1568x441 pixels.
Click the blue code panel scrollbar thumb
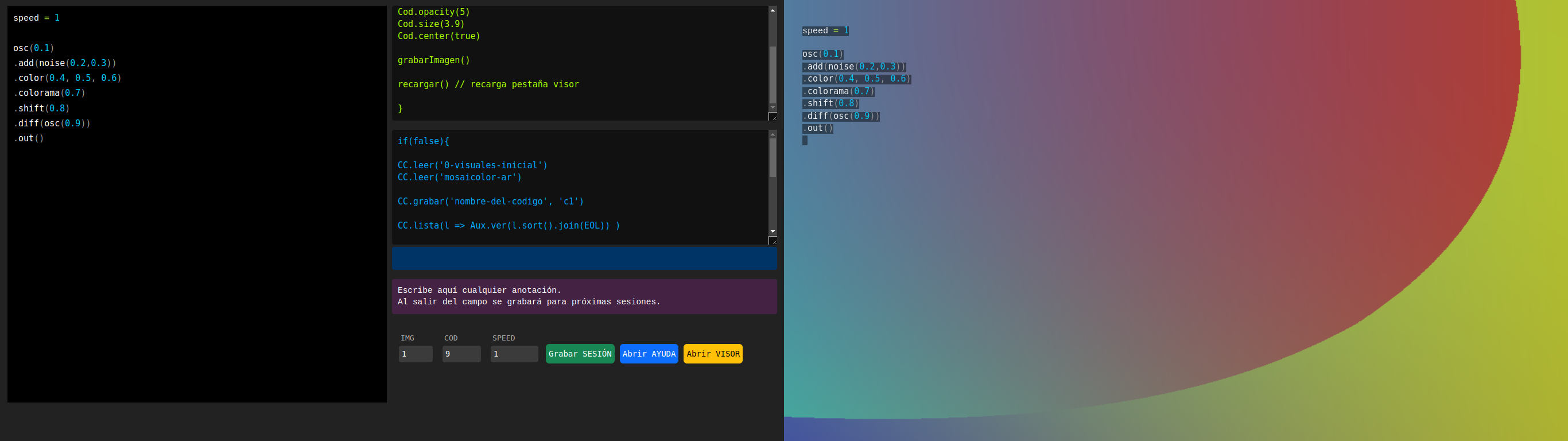point(773,158)
